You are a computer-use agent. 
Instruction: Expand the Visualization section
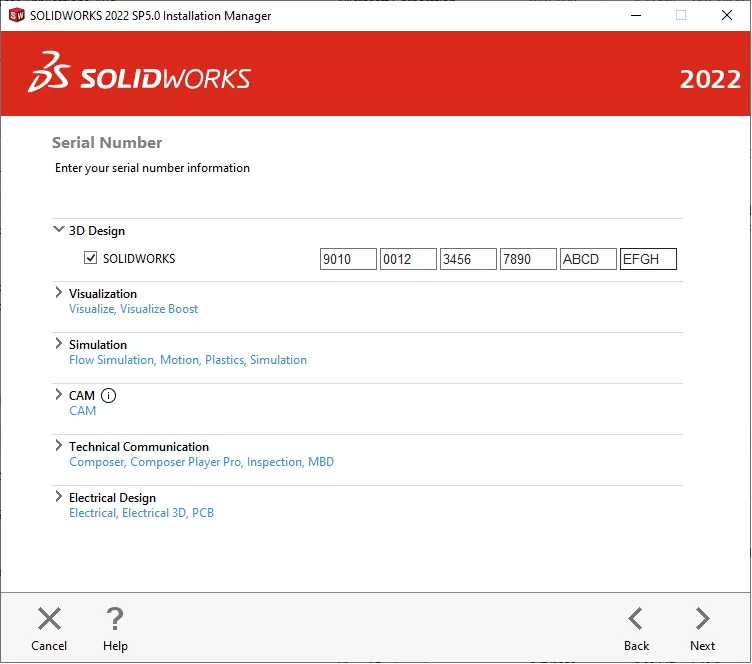[59, 292]
